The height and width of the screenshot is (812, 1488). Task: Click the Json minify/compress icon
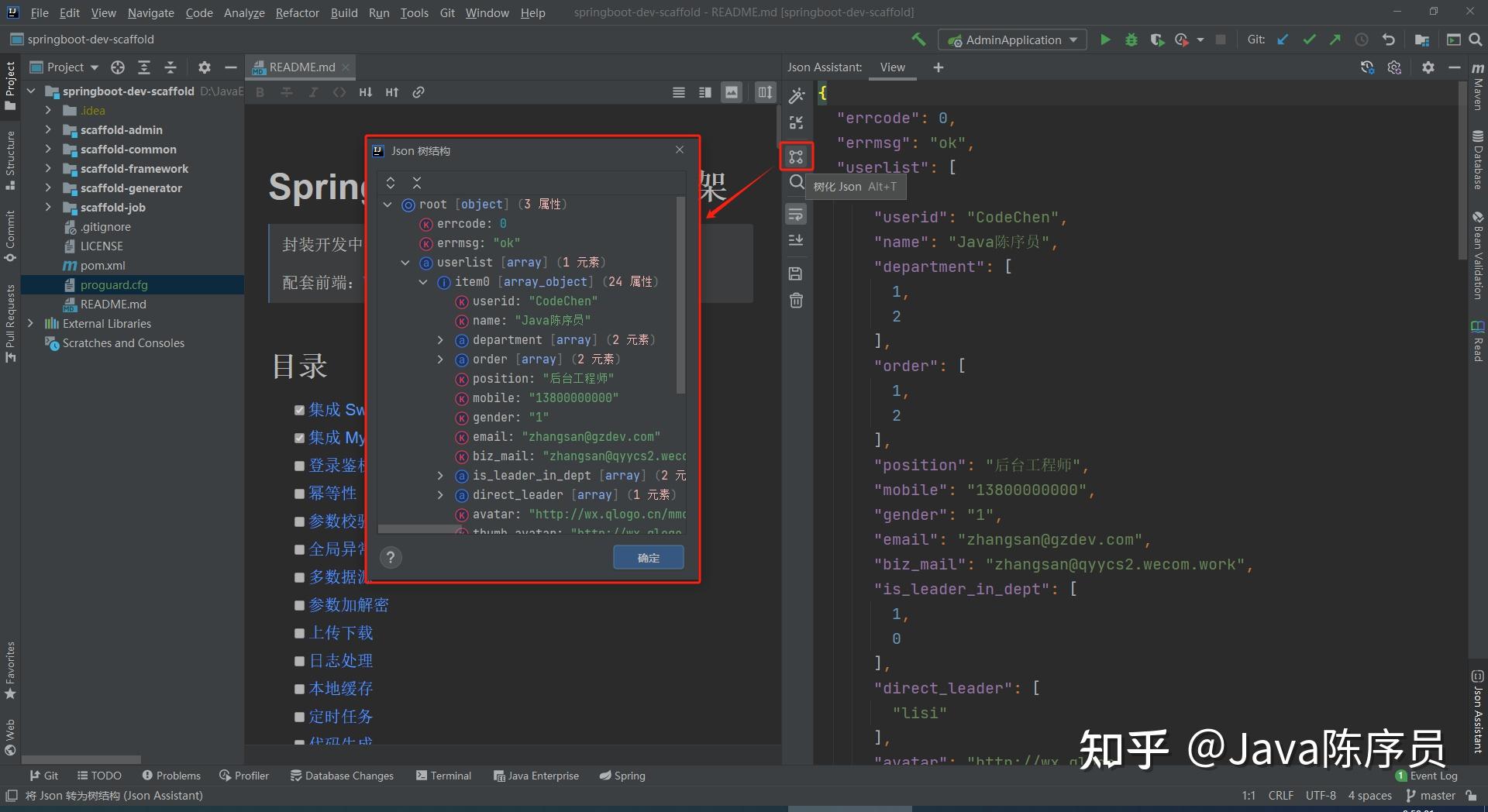[796, 122]
